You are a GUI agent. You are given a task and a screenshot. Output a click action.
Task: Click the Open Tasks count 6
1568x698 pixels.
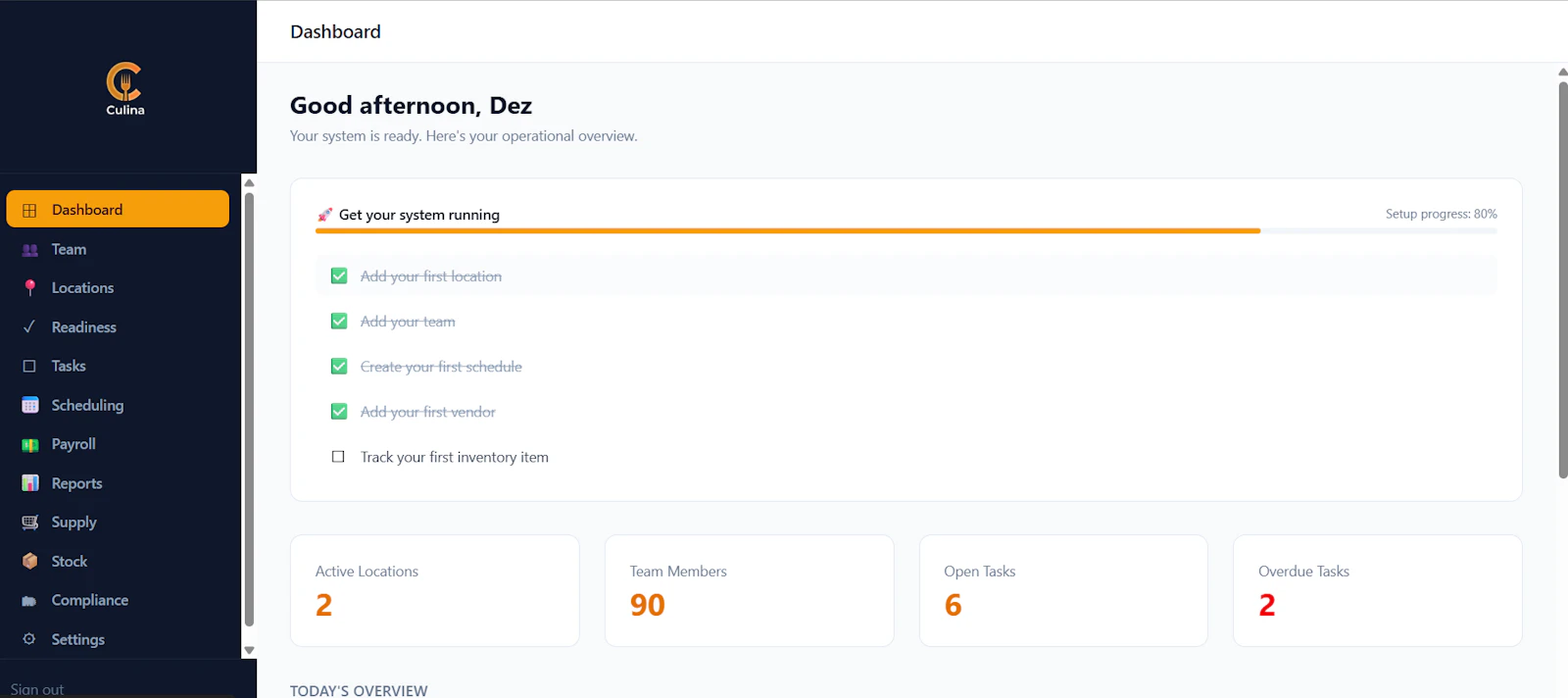(x=953, y=606)
